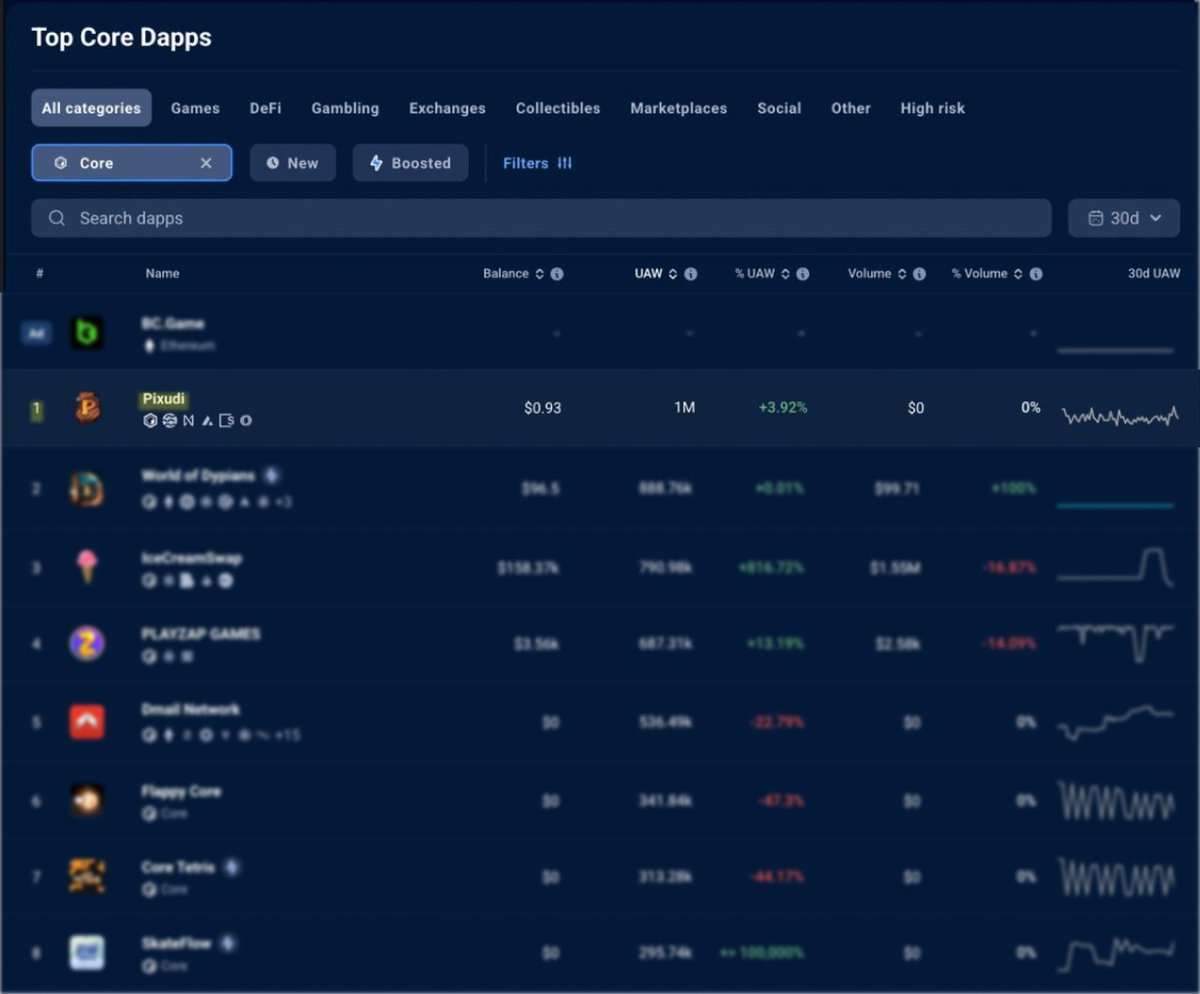This screenshot has height=994, width=1200.
Task: Open Volume column info icon
Action: (x=919, y=273)
